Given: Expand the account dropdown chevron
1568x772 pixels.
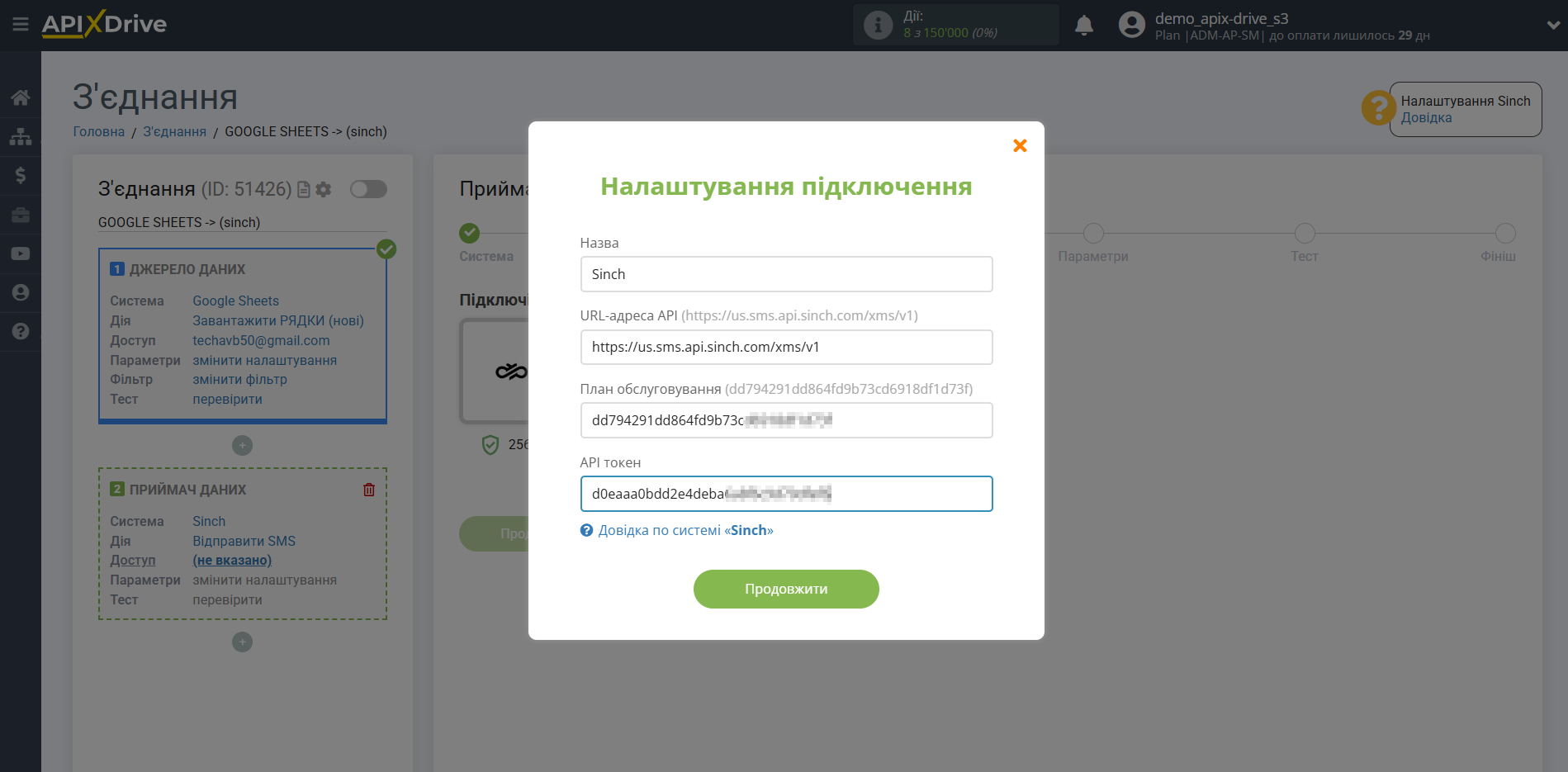Looking at the screenshot, I should click(1553, 25).
